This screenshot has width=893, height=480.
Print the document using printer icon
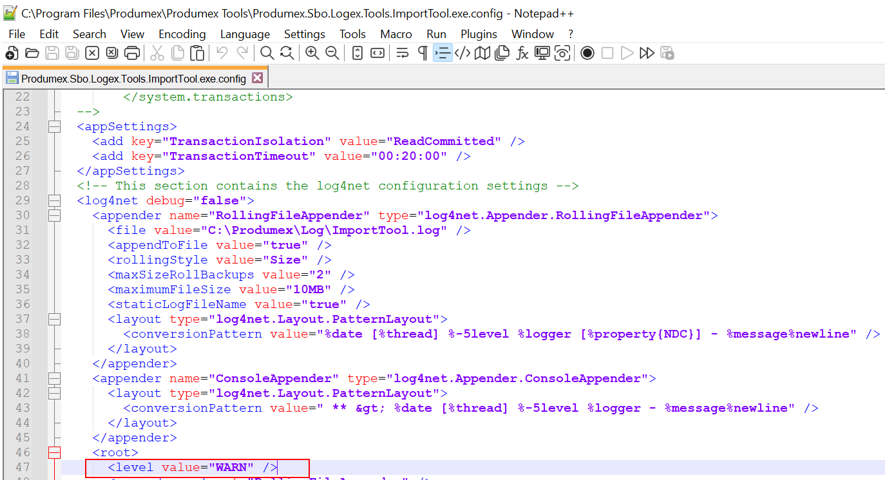(x=132, y=54)
